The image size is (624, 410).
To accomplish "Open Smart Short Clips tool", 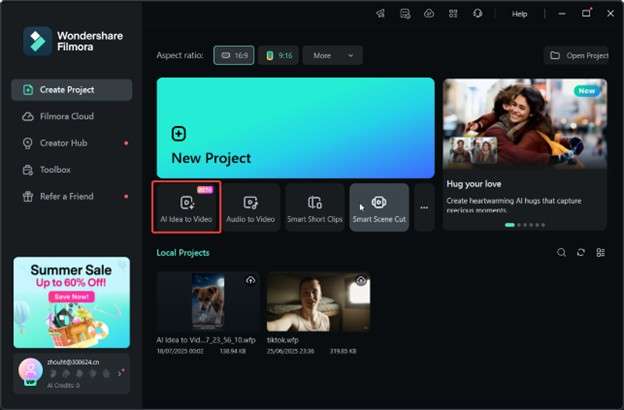I will tap(315, 207).
